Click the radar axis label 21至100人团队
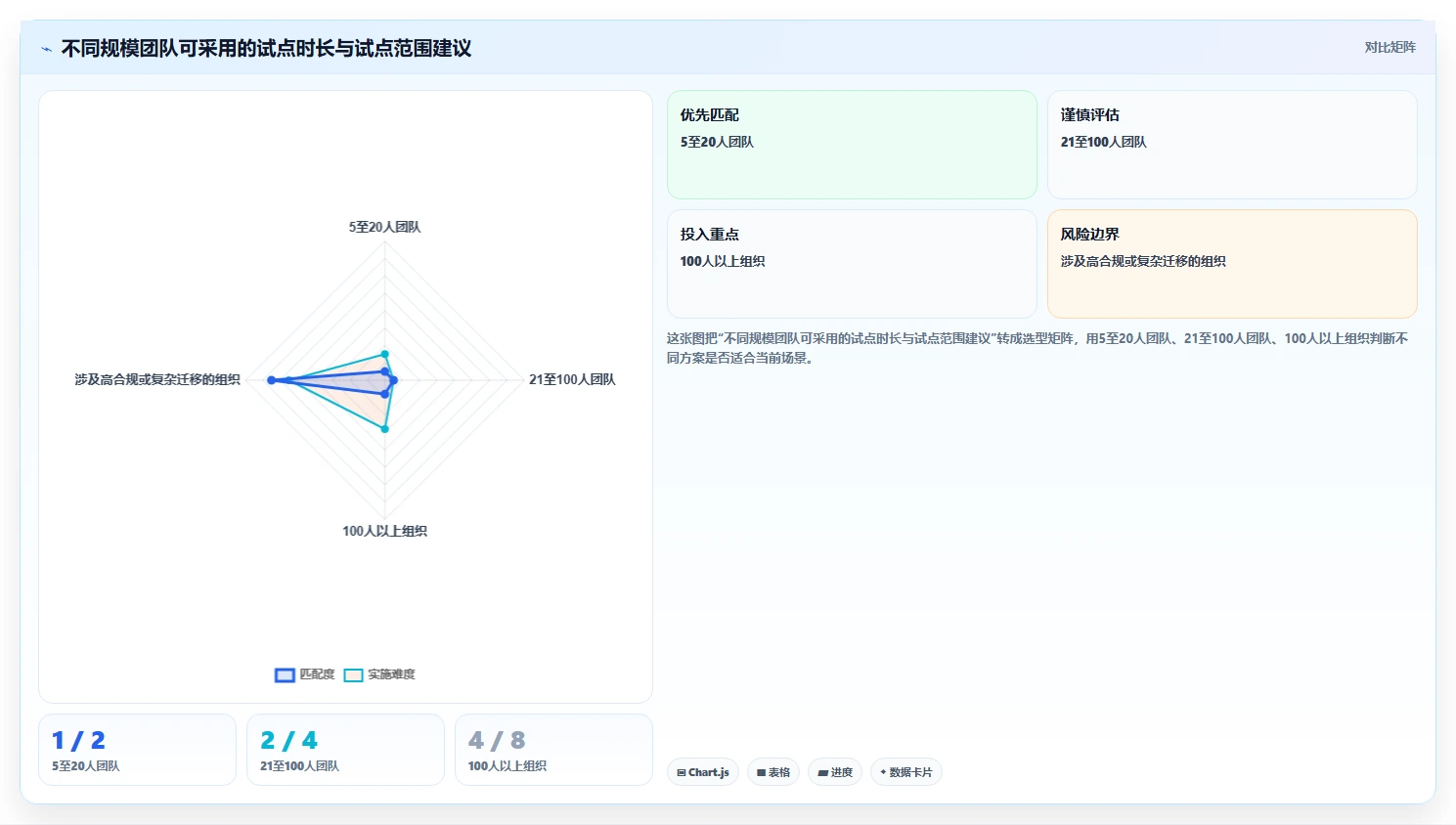The height and width of the screenshot is (825, 1456). (x=572, y=379)
